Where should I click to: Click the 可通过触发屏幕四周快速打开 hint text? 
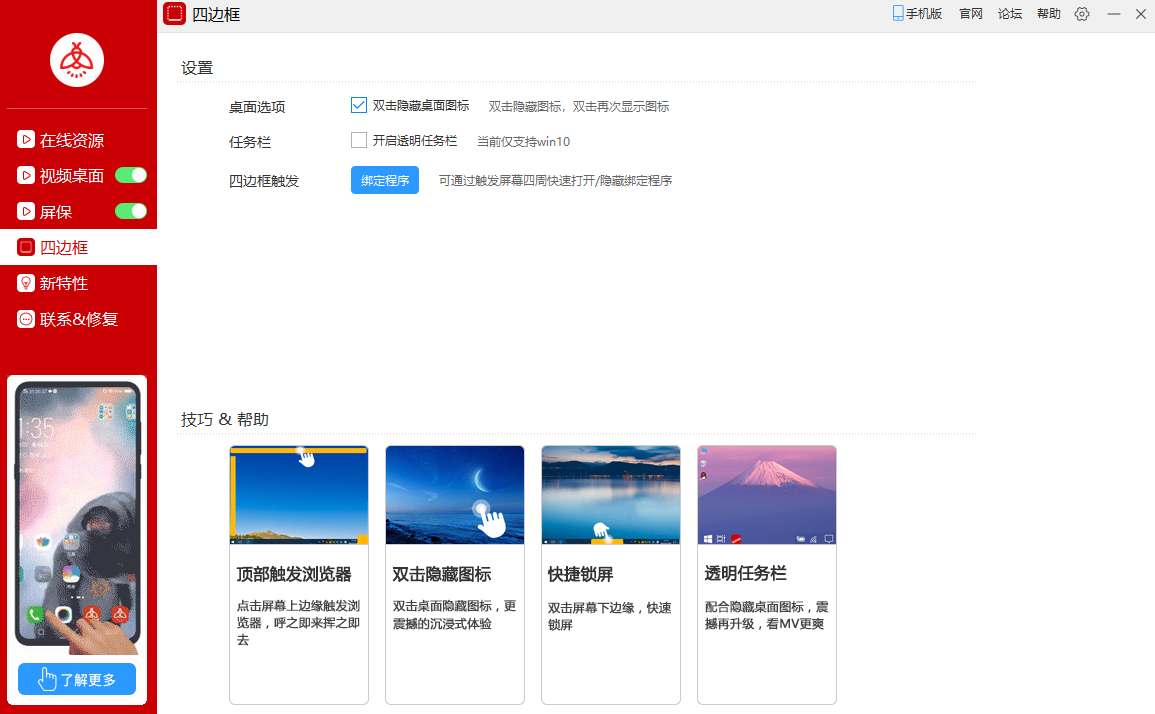pos(555,181)
